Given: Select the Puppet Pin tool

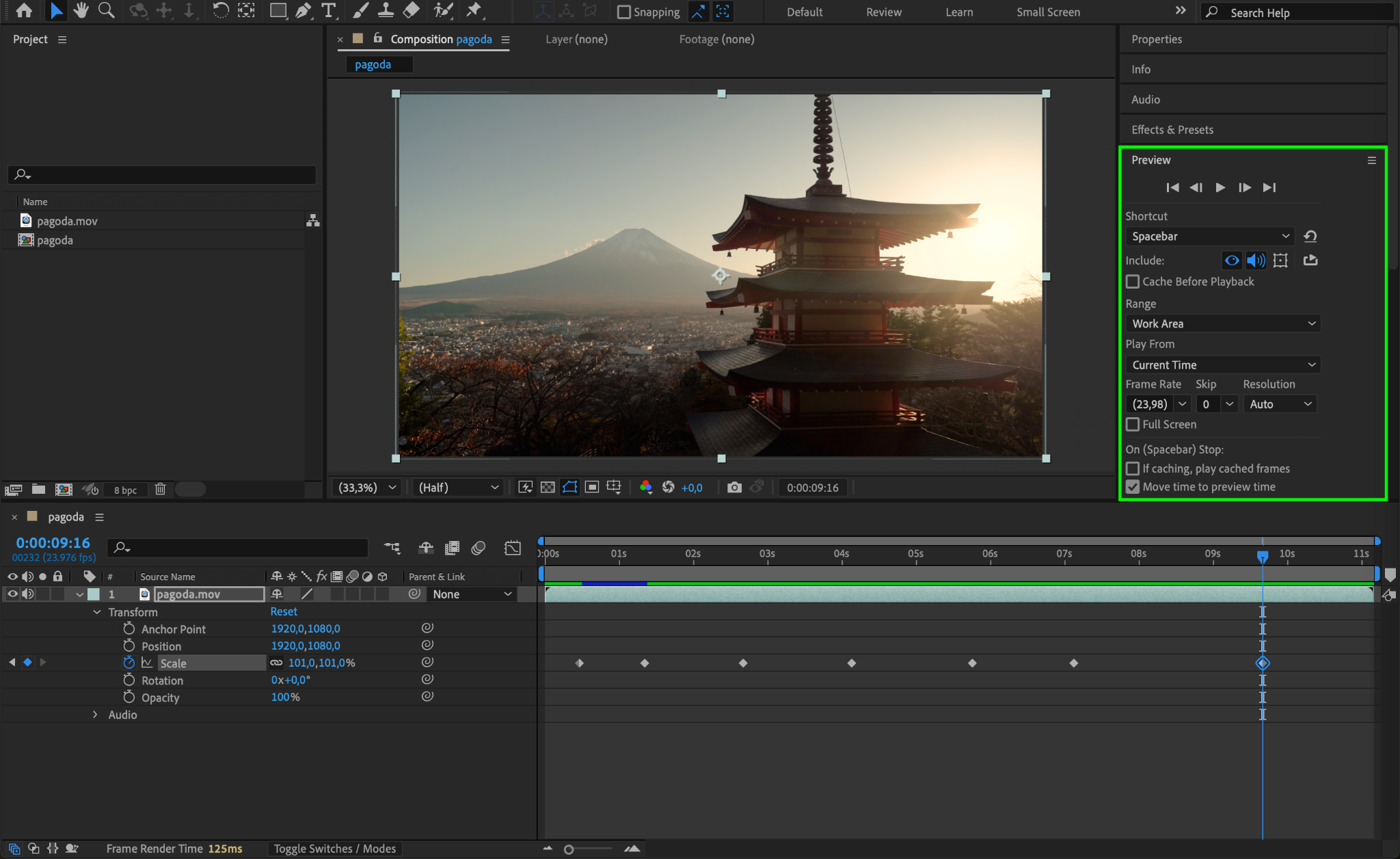Looking at the screenshot, I should coord(473,10).
